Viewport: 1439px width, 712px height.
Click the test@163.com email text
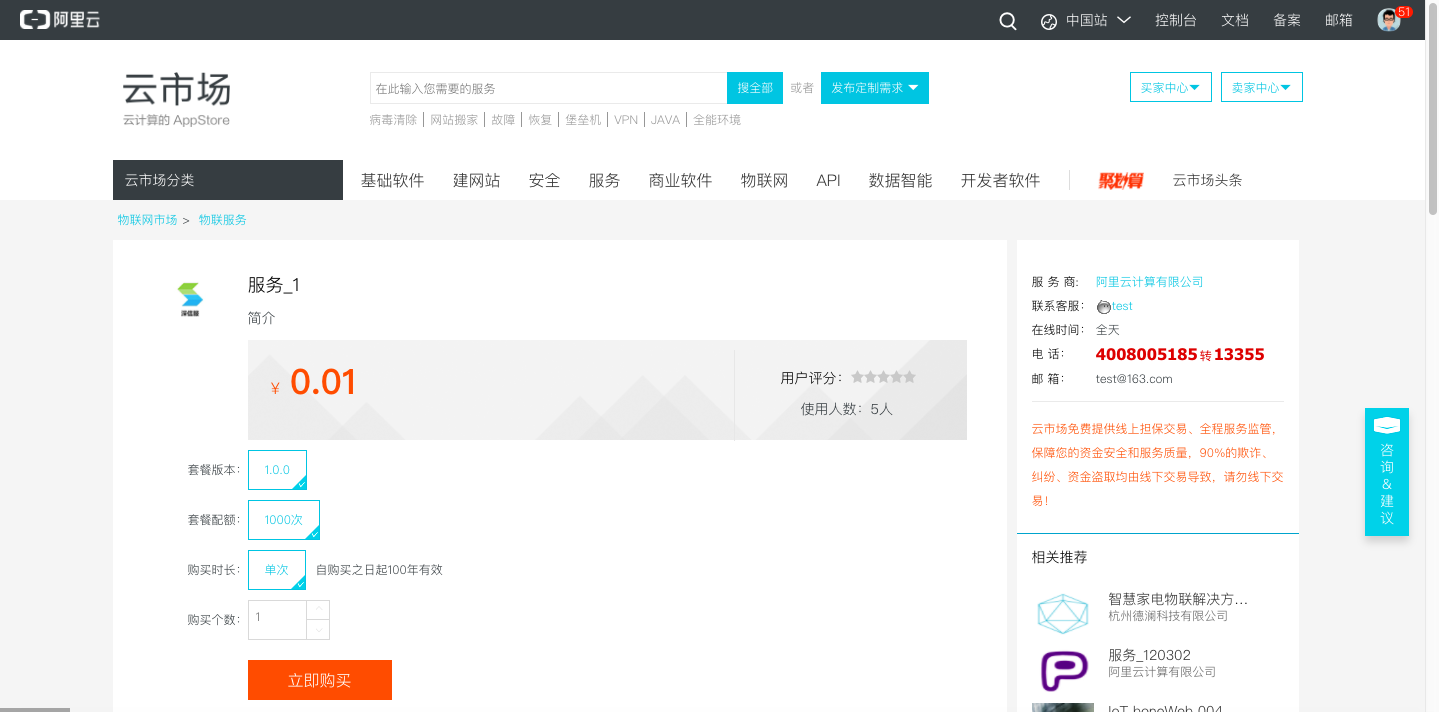click(x=1134, y=379)
